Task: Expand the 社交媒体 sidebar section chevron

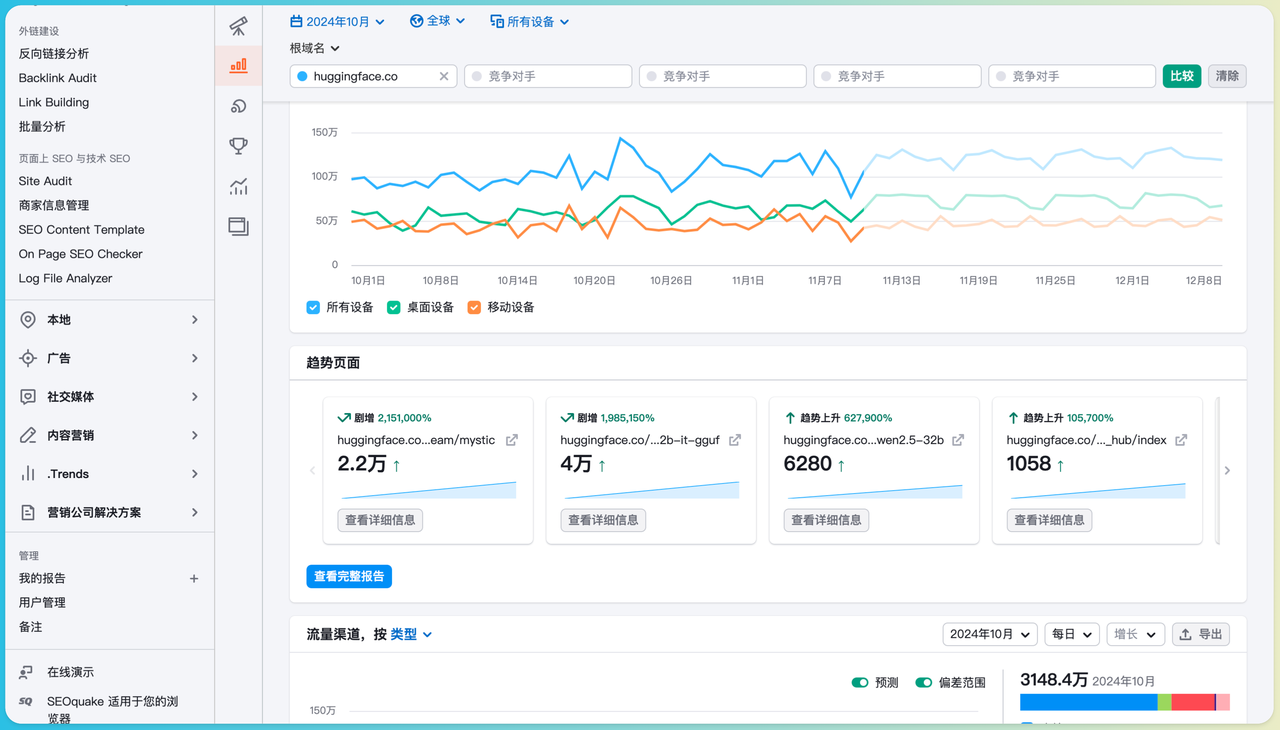Action: pyautogui.click(x=194, y=397)
